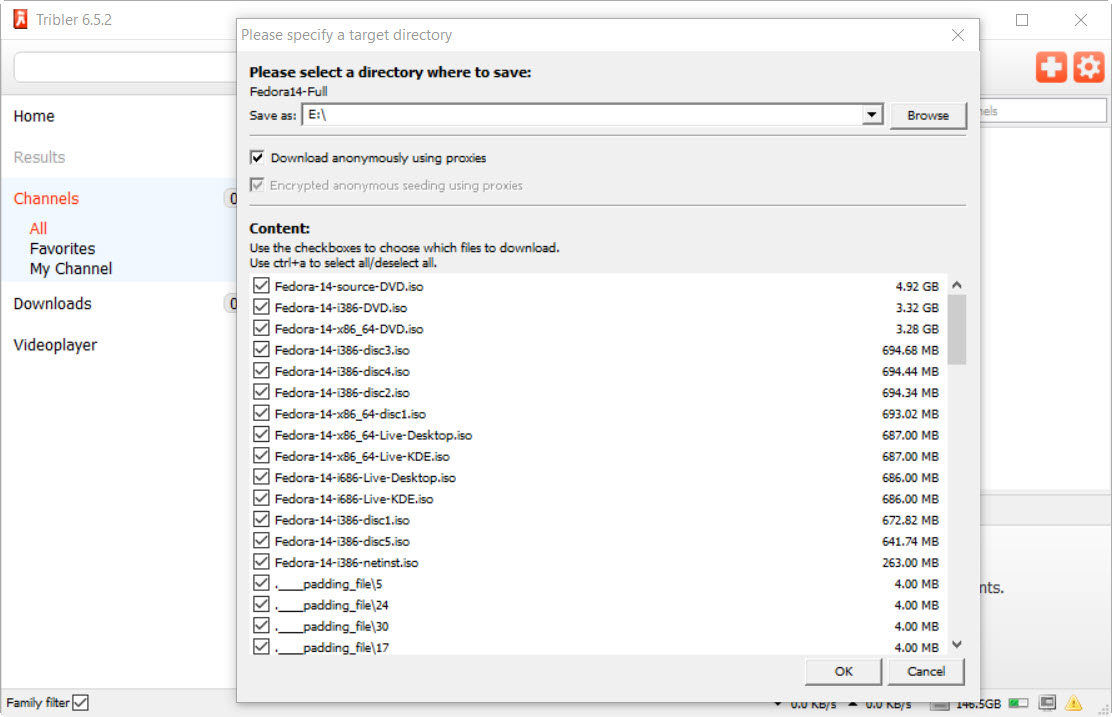Click the Save as E:\ path field

tap(582, 114)
